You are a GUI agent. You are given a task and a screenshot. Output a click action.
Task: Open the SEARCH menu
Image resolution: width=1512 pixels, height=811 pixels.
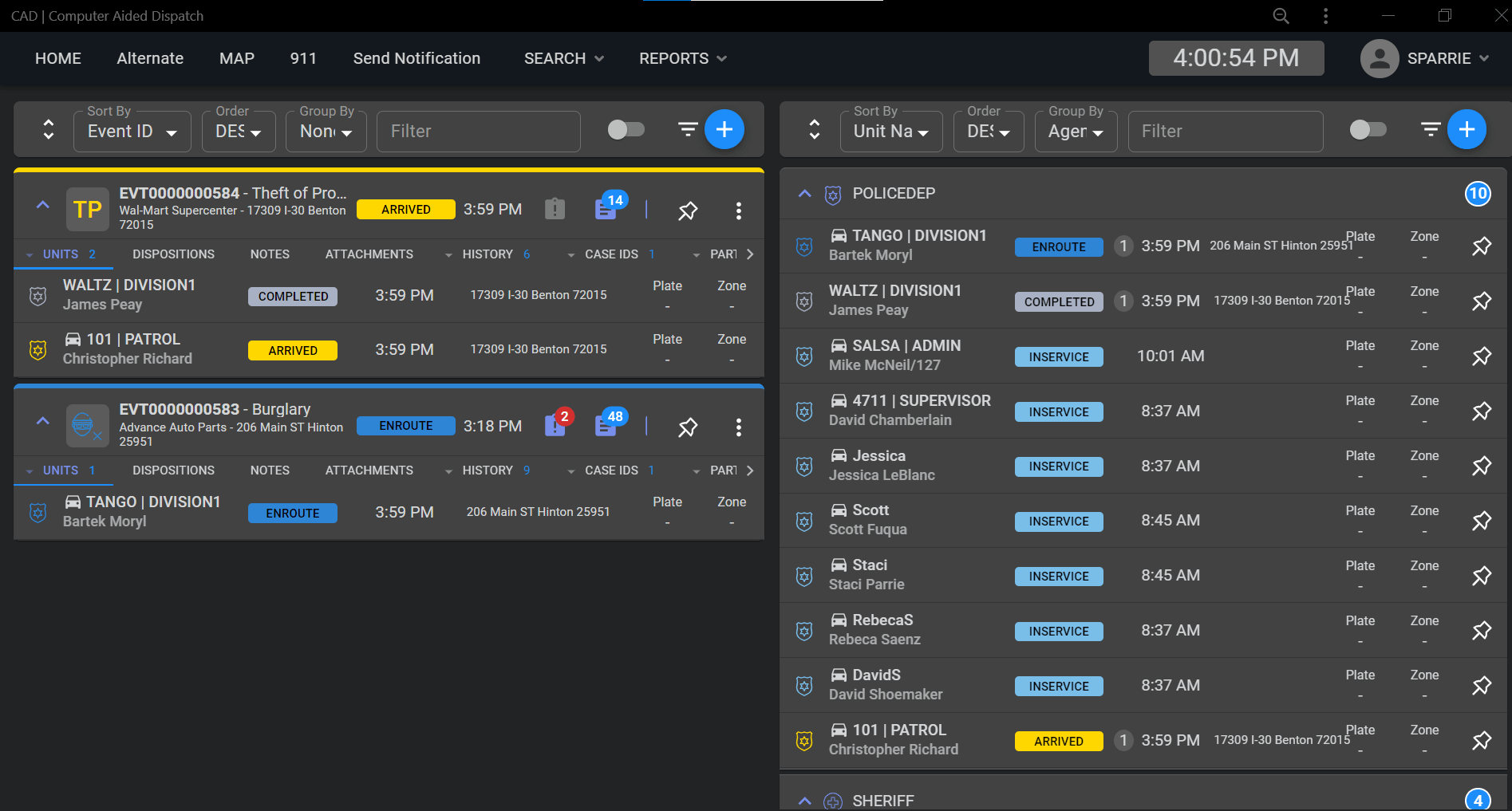pos(563,58)
